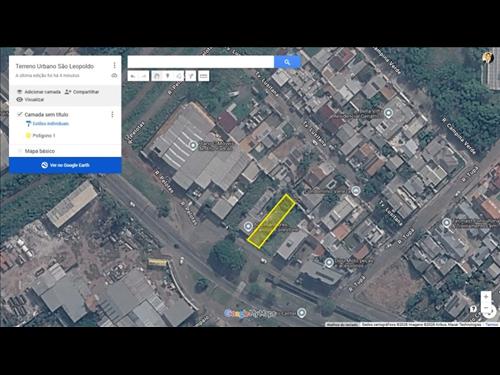Viewport: 500px width, 375px height.
Task: Choose the hand Select items tool
Action: pos(157,76)
